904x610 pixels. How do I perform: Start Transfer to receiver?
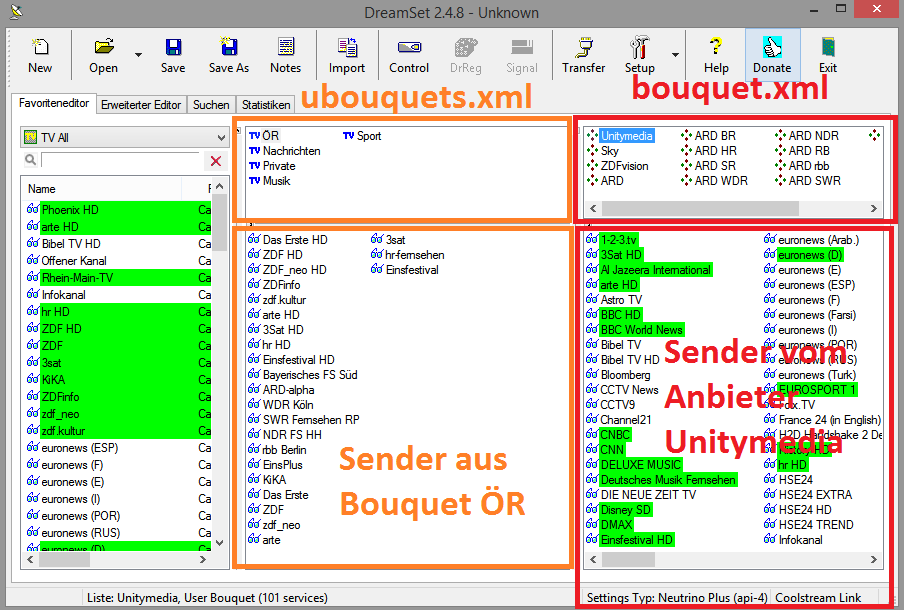pos(583,54)
